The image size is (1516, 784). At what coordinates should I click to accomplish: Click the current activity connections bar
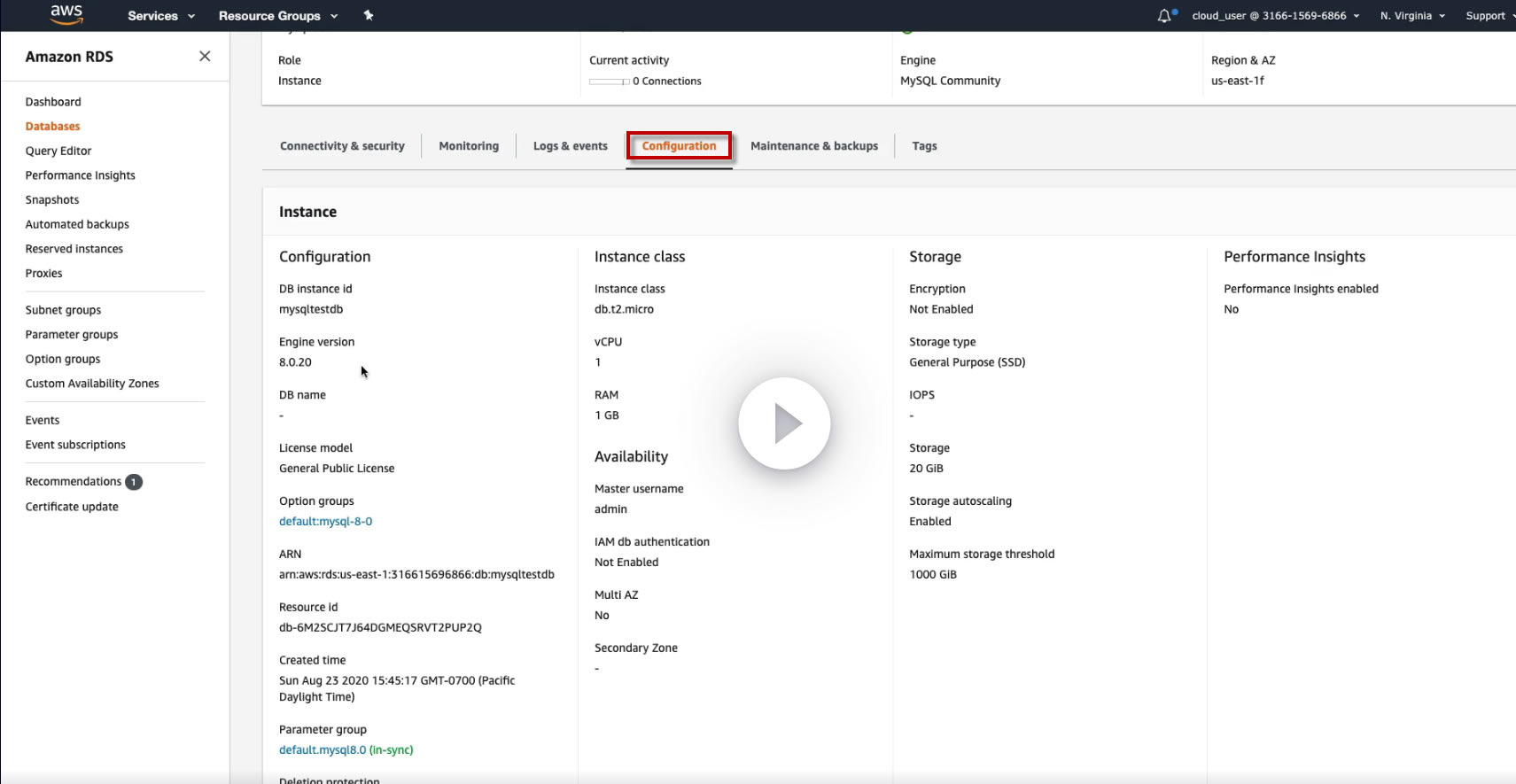pyautogui.click(x=609, y=82)
